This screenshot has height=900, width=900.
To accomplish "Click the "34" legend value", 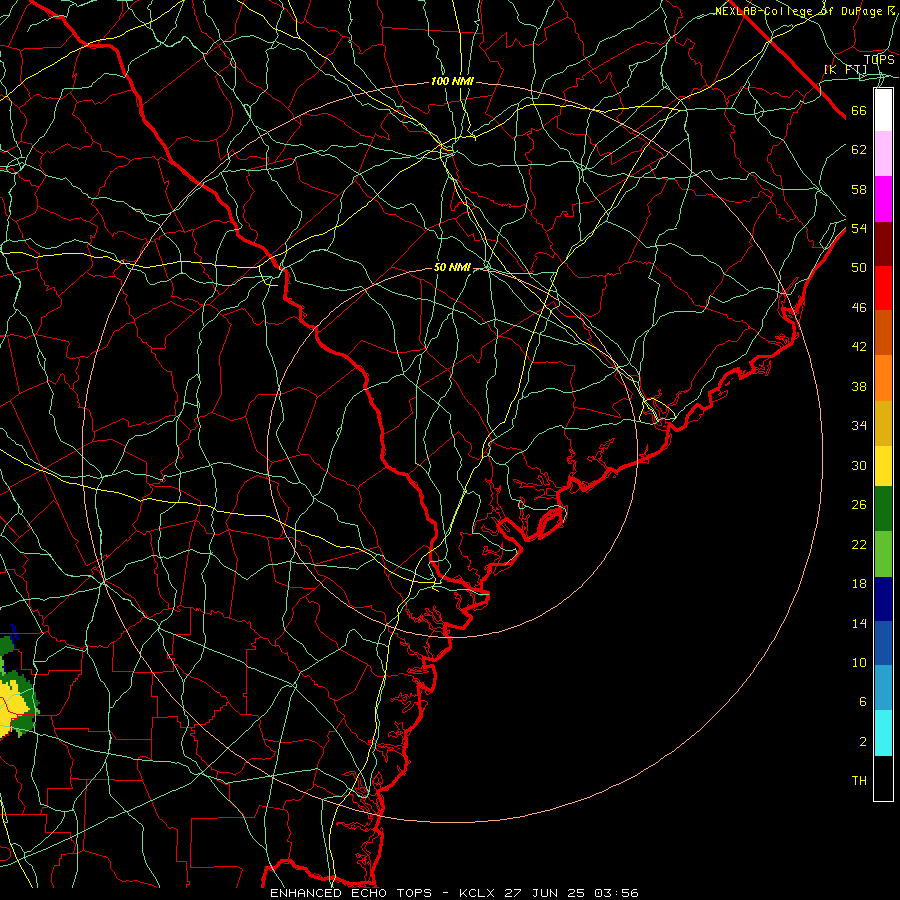I will [859, 426].
